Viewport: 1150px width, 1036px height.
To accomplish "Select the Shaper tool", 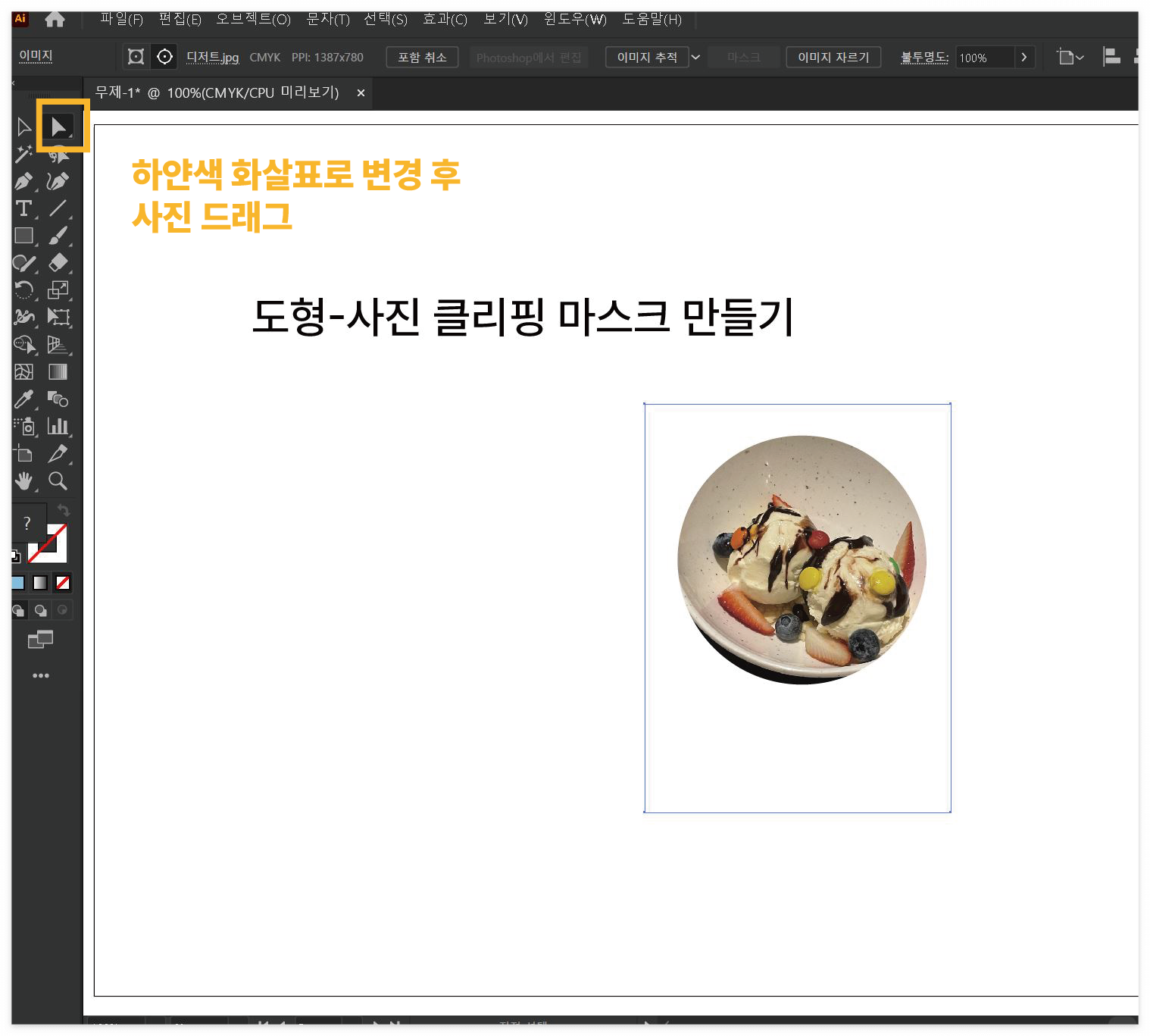I will tap(24, 263).
